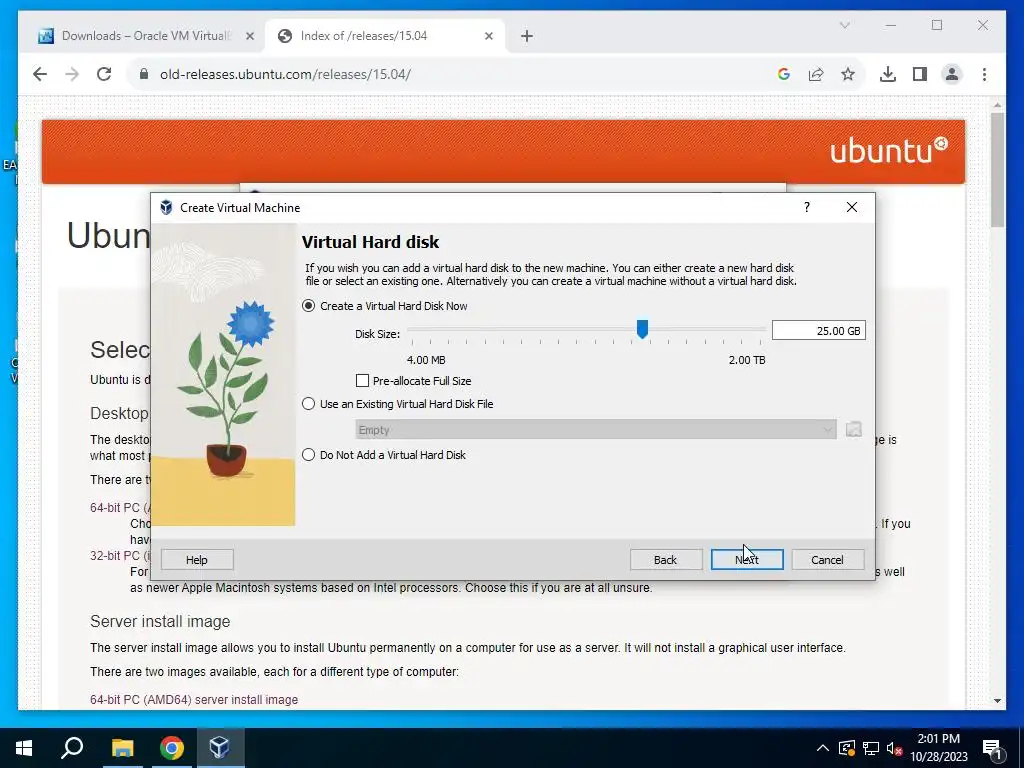Click the network icon in system tray
The width and height of the screenshot is (1024, 768).
click(x=871, y=748)
